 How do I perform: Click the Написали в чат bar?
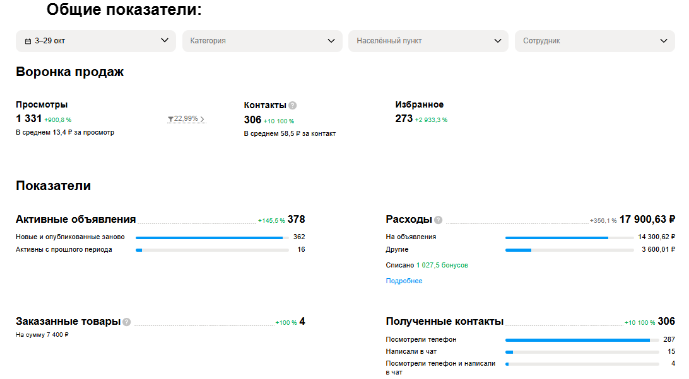pyautogui.click(x=582, y=352)
